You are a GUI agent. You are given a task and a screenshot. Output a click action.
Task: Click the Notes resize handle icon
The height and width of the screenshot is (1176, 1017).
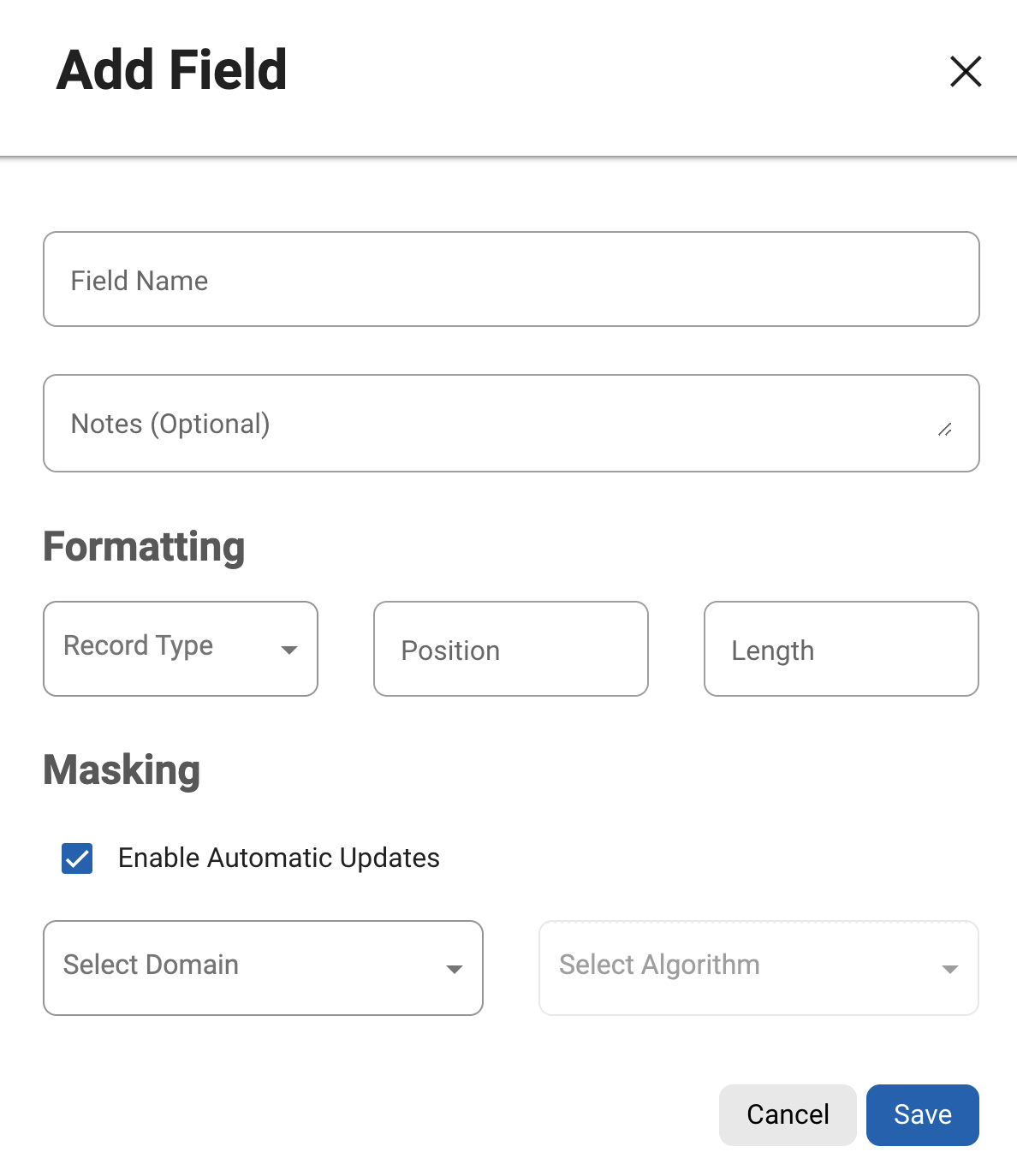click(945, 430)
